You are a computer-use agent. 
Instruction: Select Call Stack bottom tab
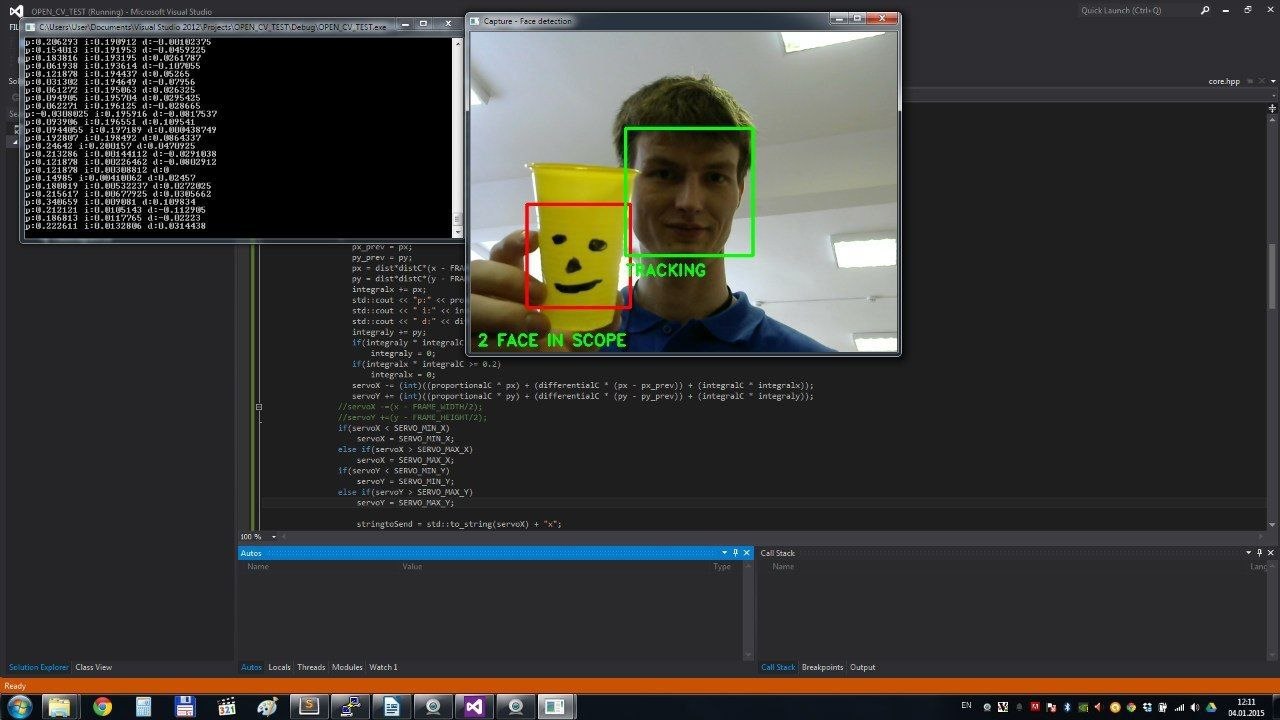coord(778,667)
